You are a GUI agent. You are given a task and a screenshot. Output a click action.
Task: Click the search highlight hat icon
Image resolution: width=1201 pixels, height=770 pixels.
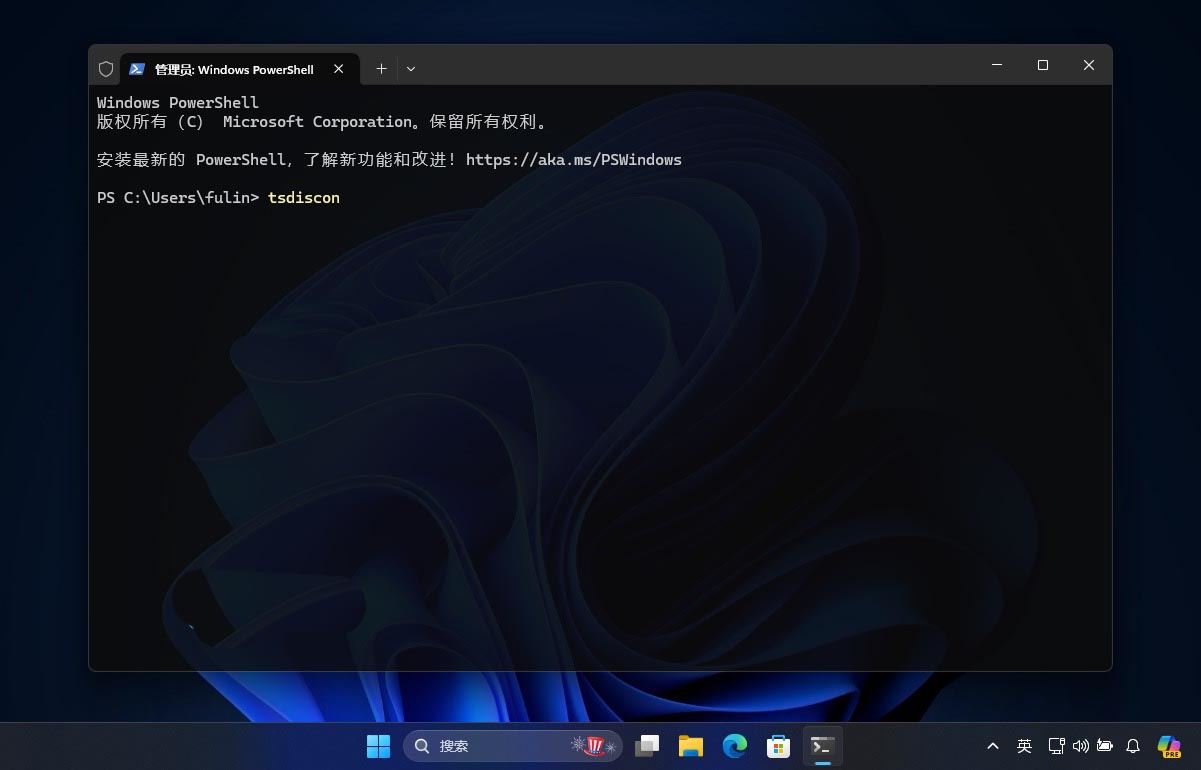point(594,746)
